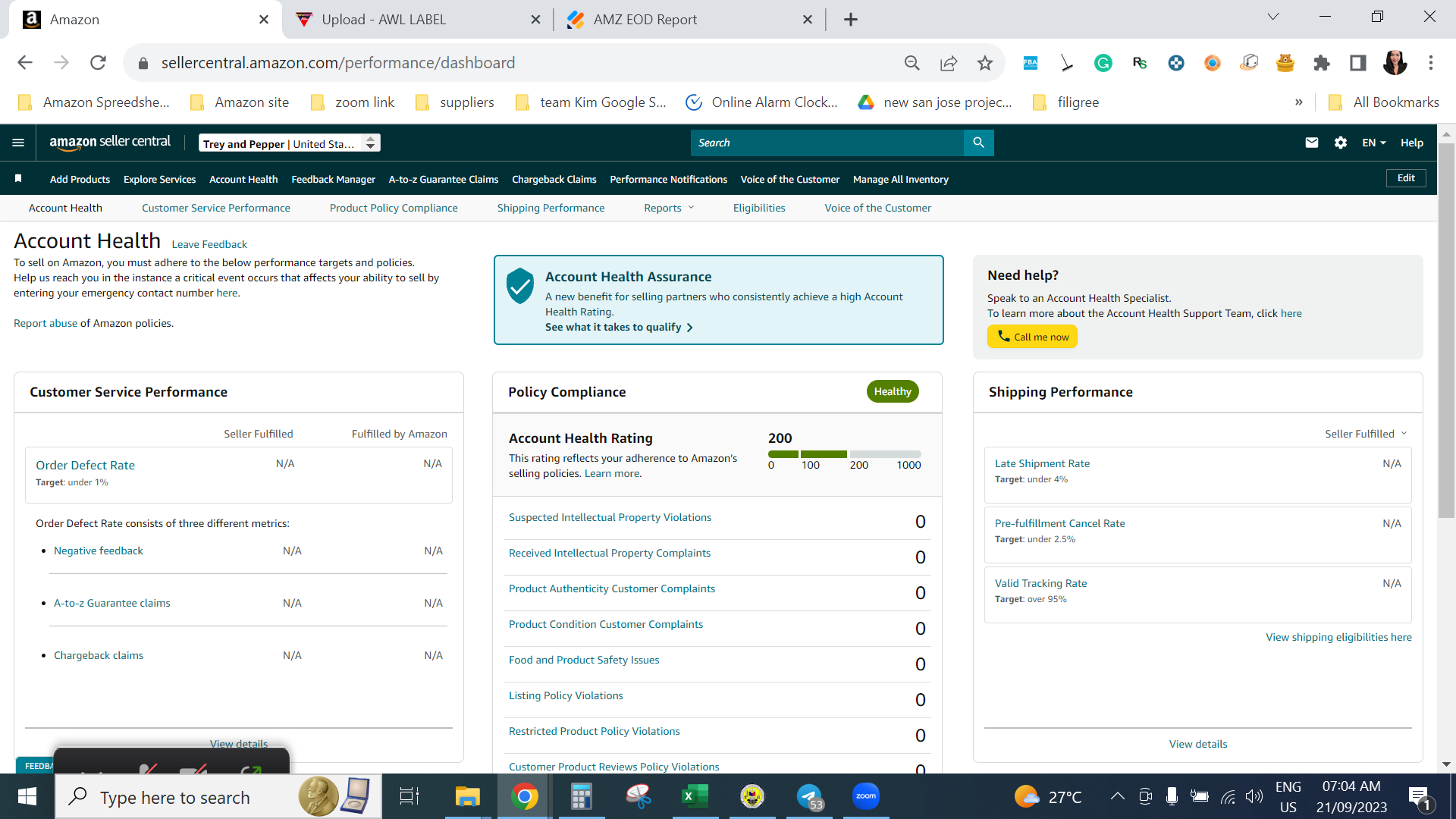
Task: Click the bookmark flag icon beside Add Products
Action: (x=18, y=179)
